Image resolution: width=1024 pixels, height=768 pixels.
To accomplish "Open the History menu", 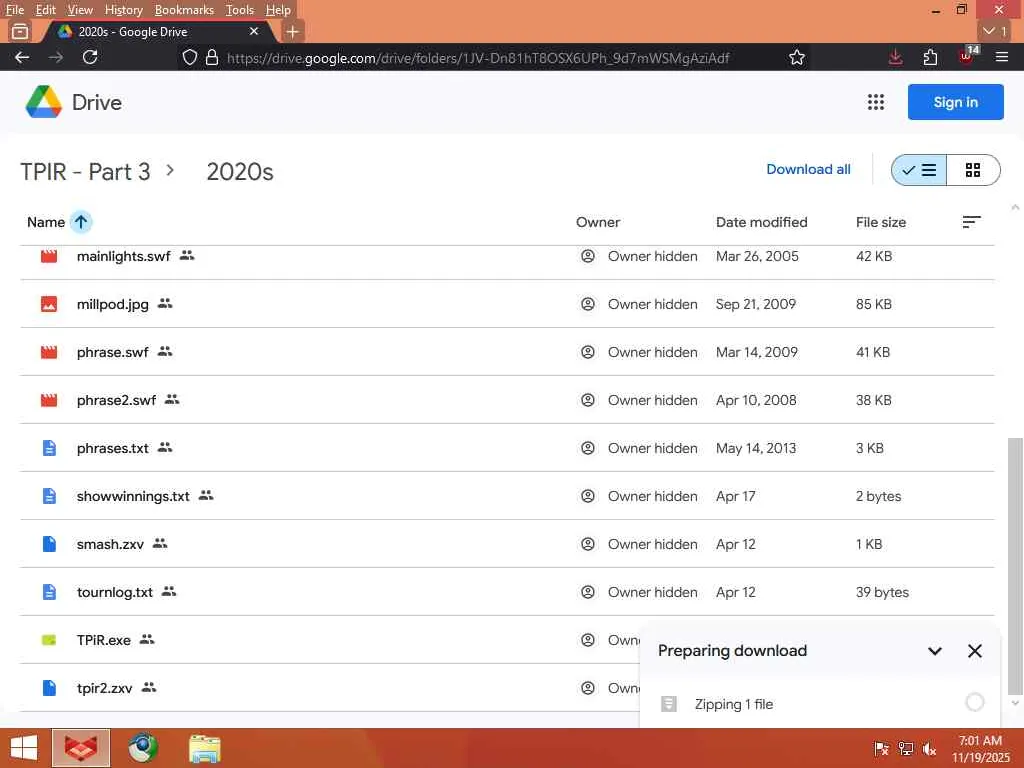I will (123, 10).
